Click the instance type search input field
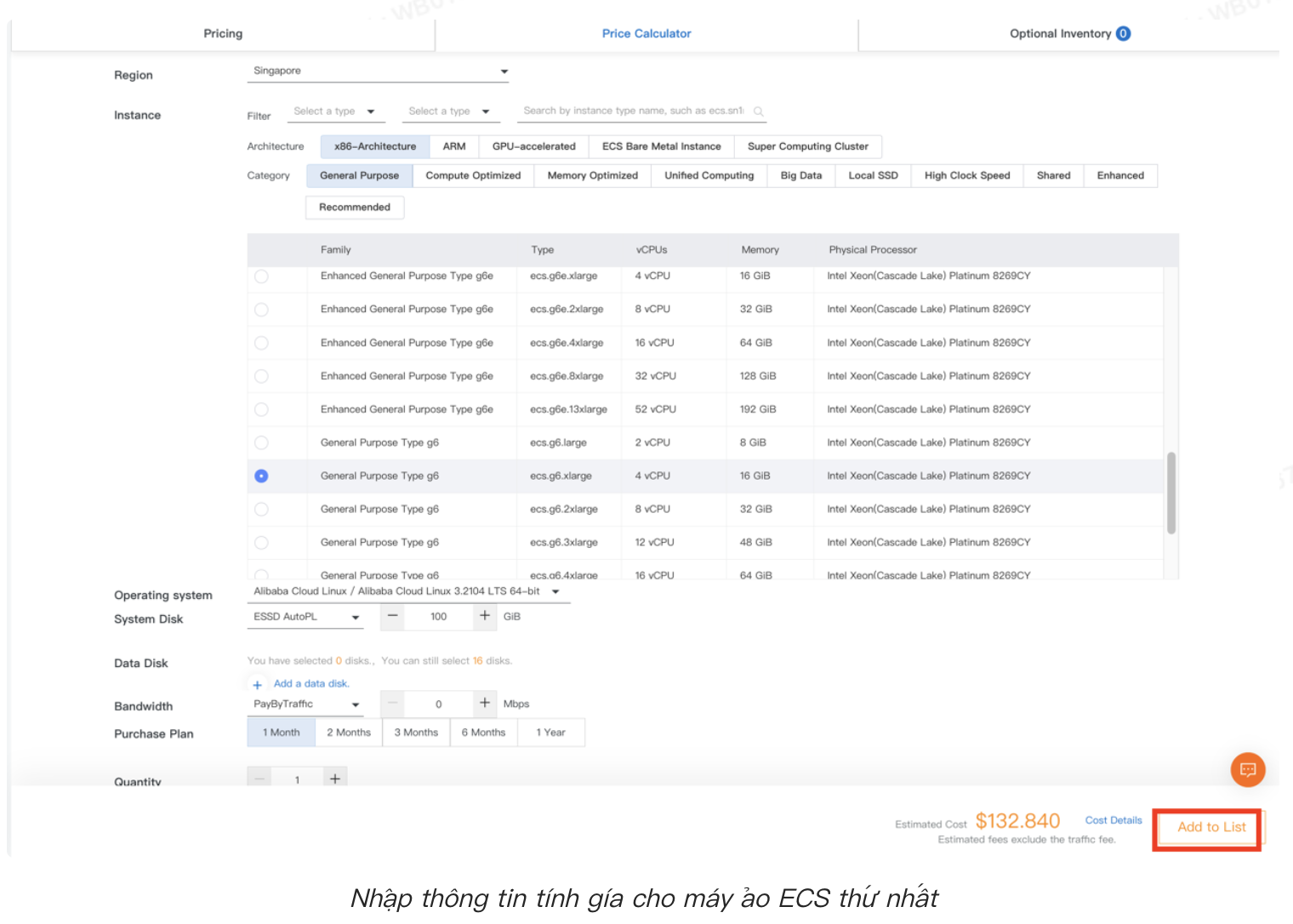This screenshot has height=924, width=1293. 634,111
